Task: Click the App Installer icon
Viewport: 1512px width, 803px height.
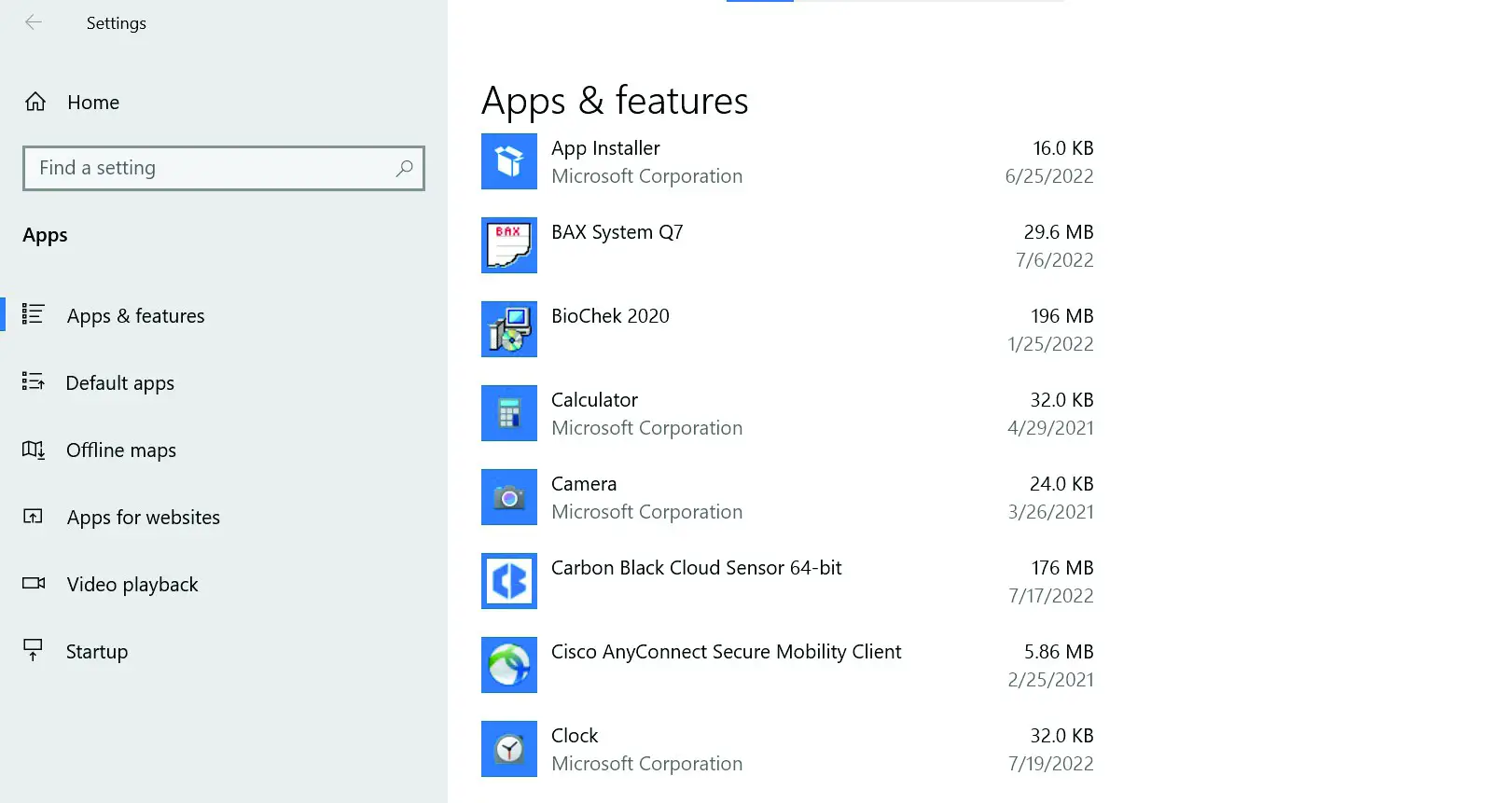Action: point(508,161)
